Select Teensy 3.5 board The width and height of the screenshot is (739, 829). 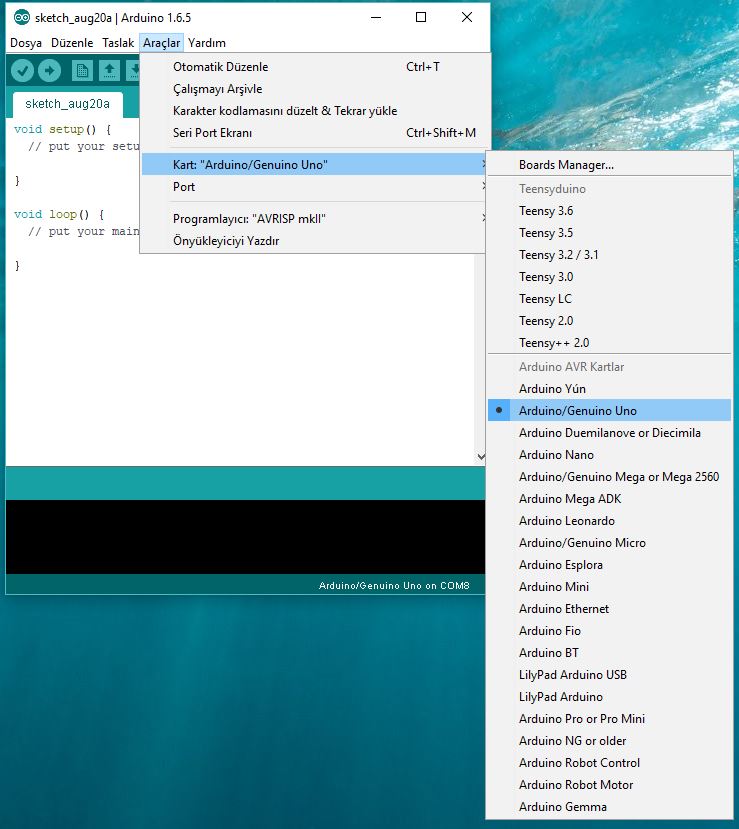point(609,233)
